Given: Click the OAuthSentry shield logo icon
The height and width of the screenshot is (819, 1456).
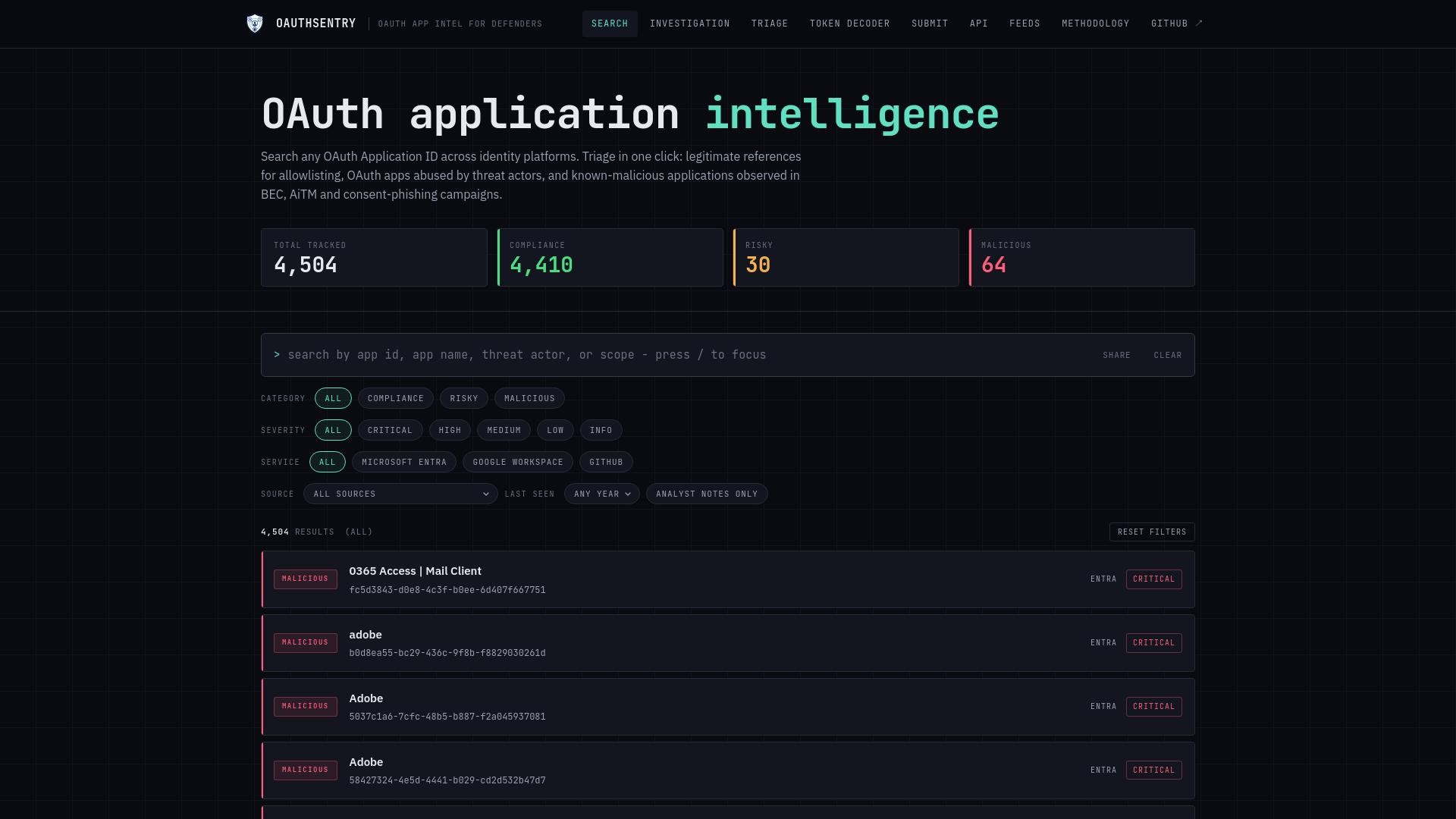Looking at the screenshot, I should (x=255, y=24).
